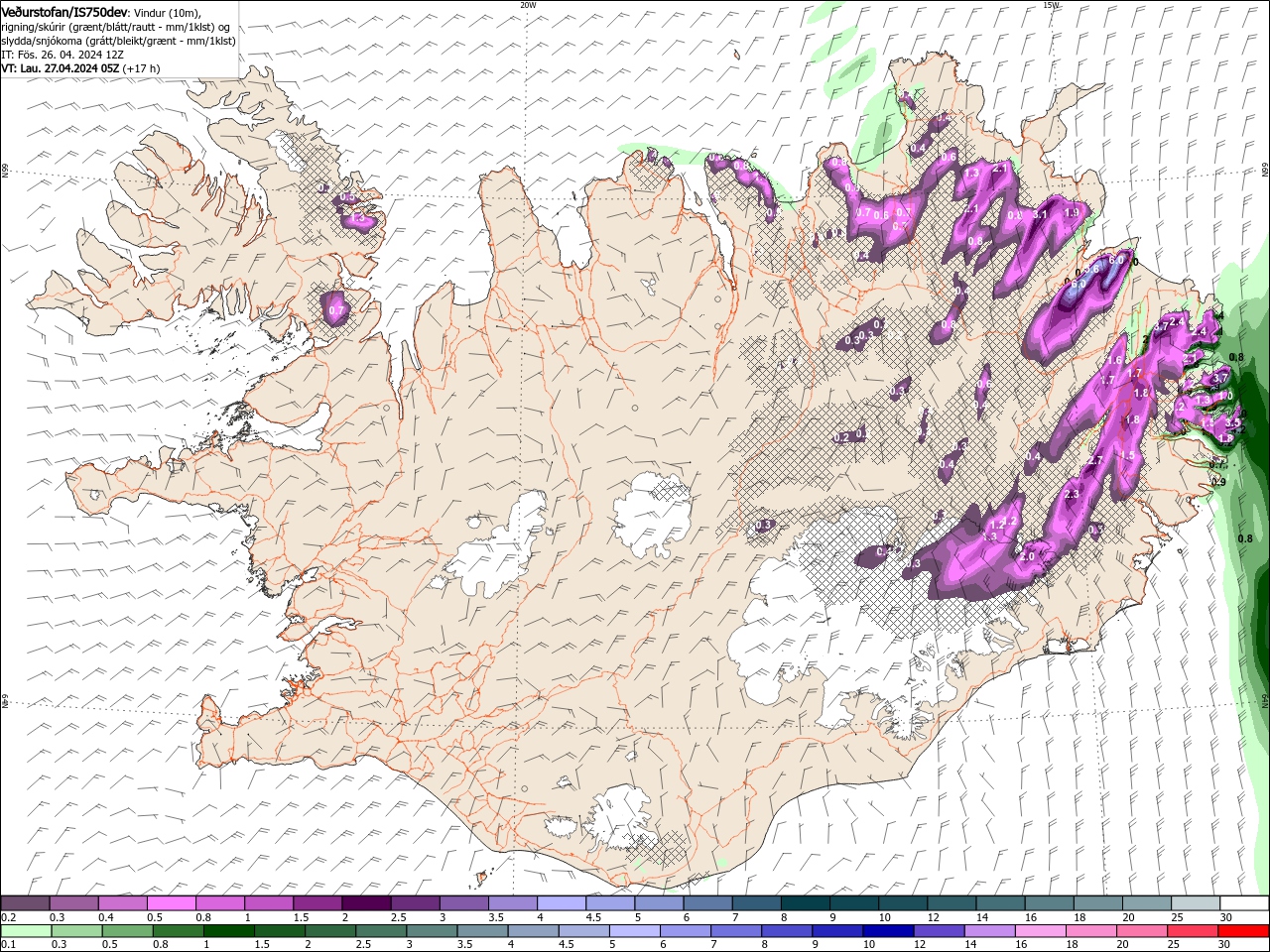This screenshot has height=952, width=1270.
Task: Click the violet swatch starting at 12, lower legend row
Action: coord(939,931)
